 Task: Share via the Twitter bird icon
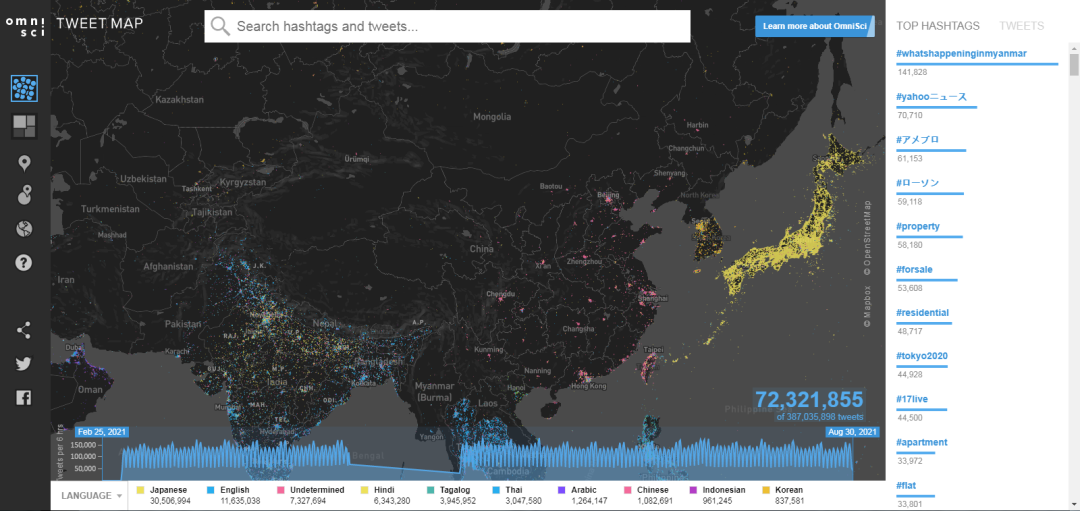[x=24, y=364]
